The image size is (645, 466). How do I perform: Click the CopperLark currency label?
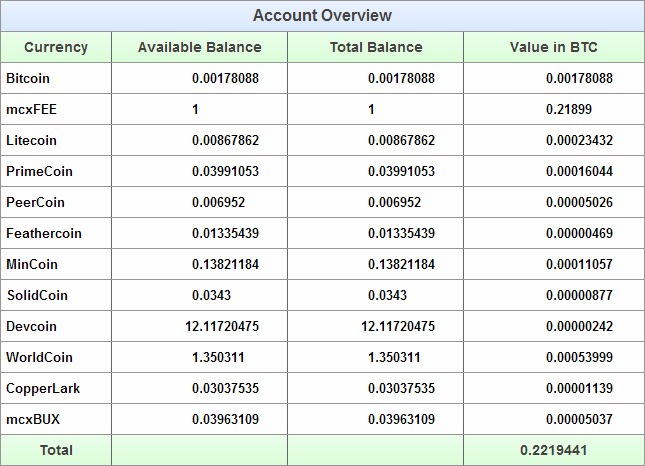pyautogui.click(x=43, y=388)
